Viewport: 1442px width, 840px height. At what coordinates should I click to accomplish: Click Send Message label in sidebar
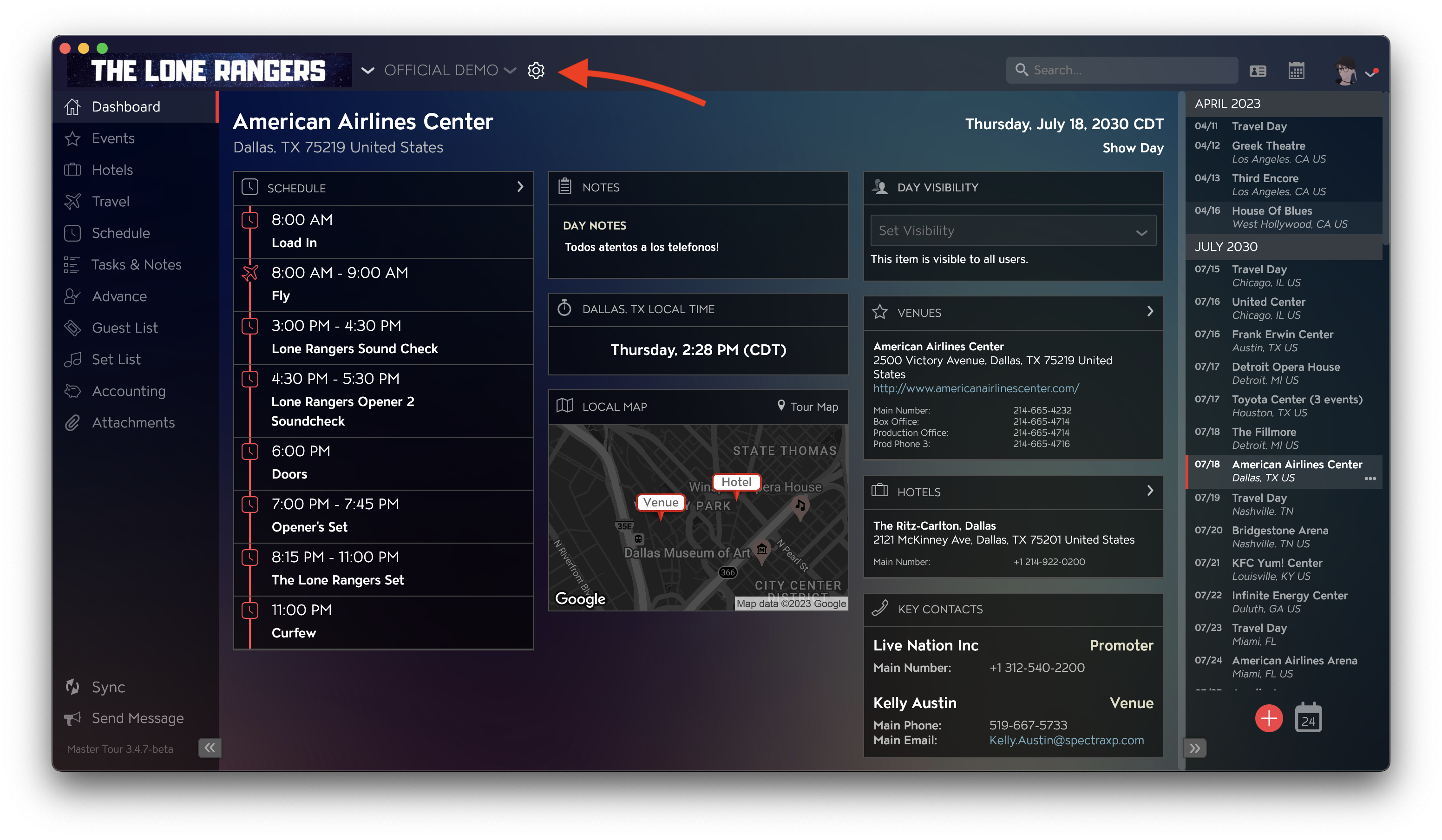(138, 718)
